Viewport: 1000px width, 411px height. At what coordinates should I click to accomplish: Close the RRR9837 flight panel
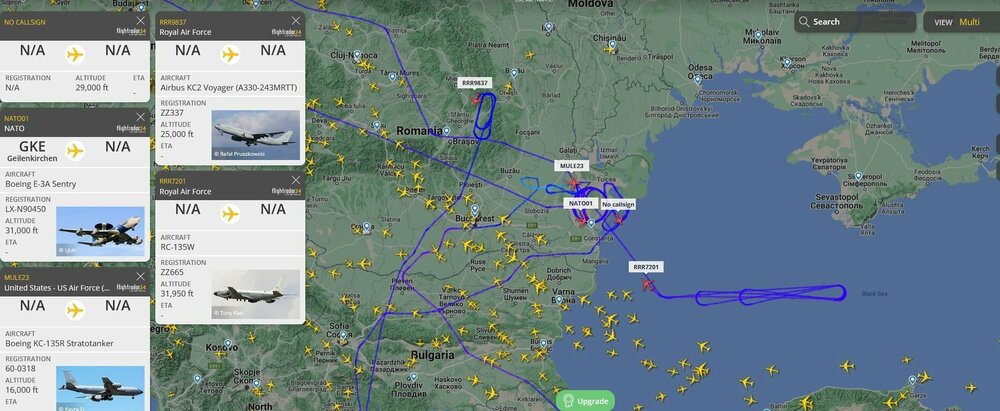click(296, 21)
